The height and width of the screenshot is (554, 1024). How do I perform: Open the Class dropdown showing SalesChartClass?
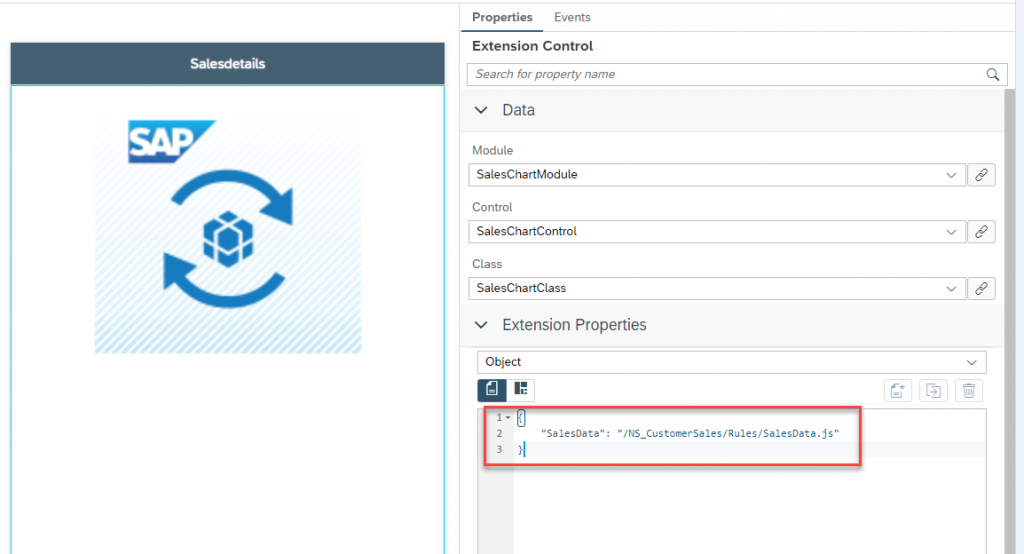pyautogui.click(x=716, y=289)
